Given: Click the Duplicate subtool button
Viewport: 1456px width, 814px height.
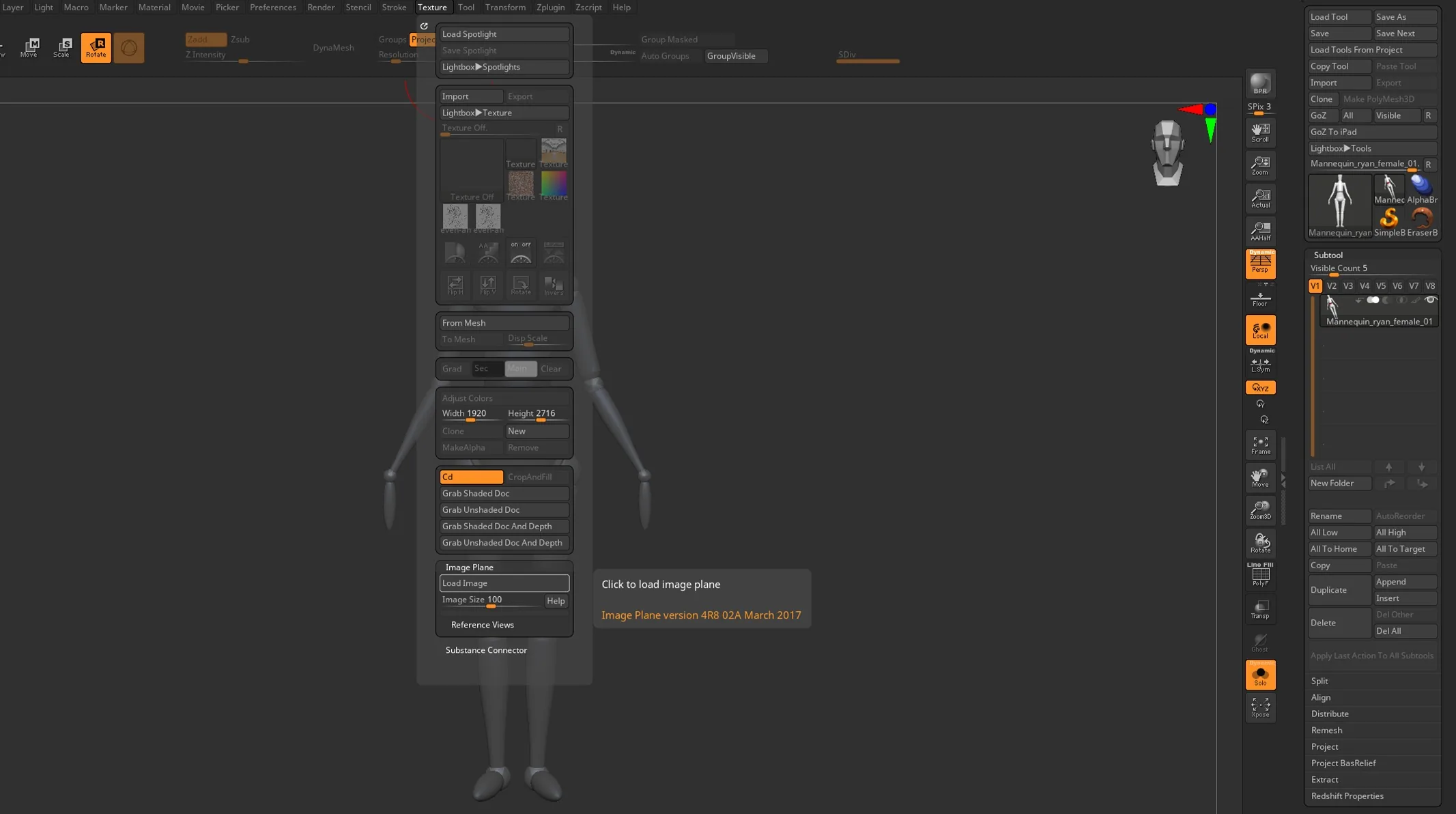Looking at the screenshot, I should click(x=1339, y=589).
